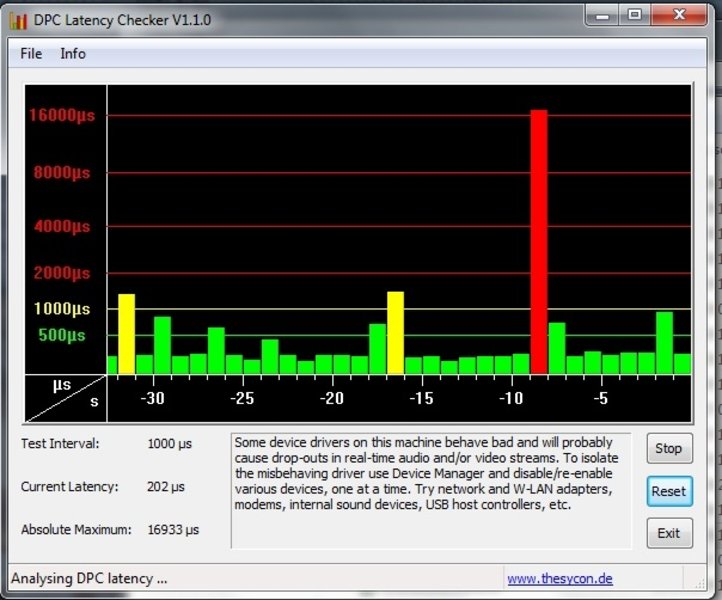Image resolution: width=722 pixels, height=600 pixels.
Task: Click the 16000µs axis label
Action: coord(62,115)
